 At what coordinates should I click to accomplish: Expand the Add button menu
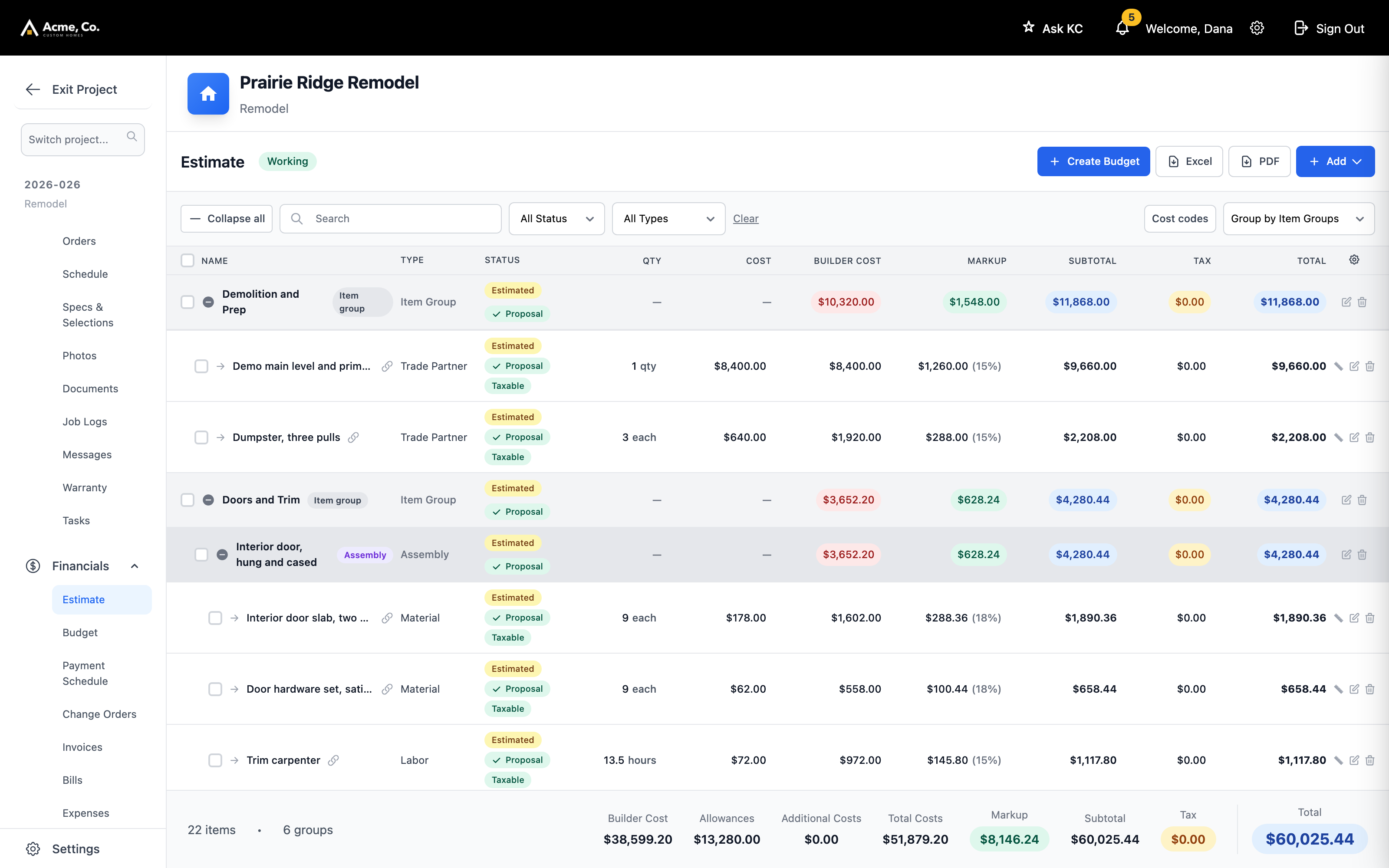tap(1335, 161)
